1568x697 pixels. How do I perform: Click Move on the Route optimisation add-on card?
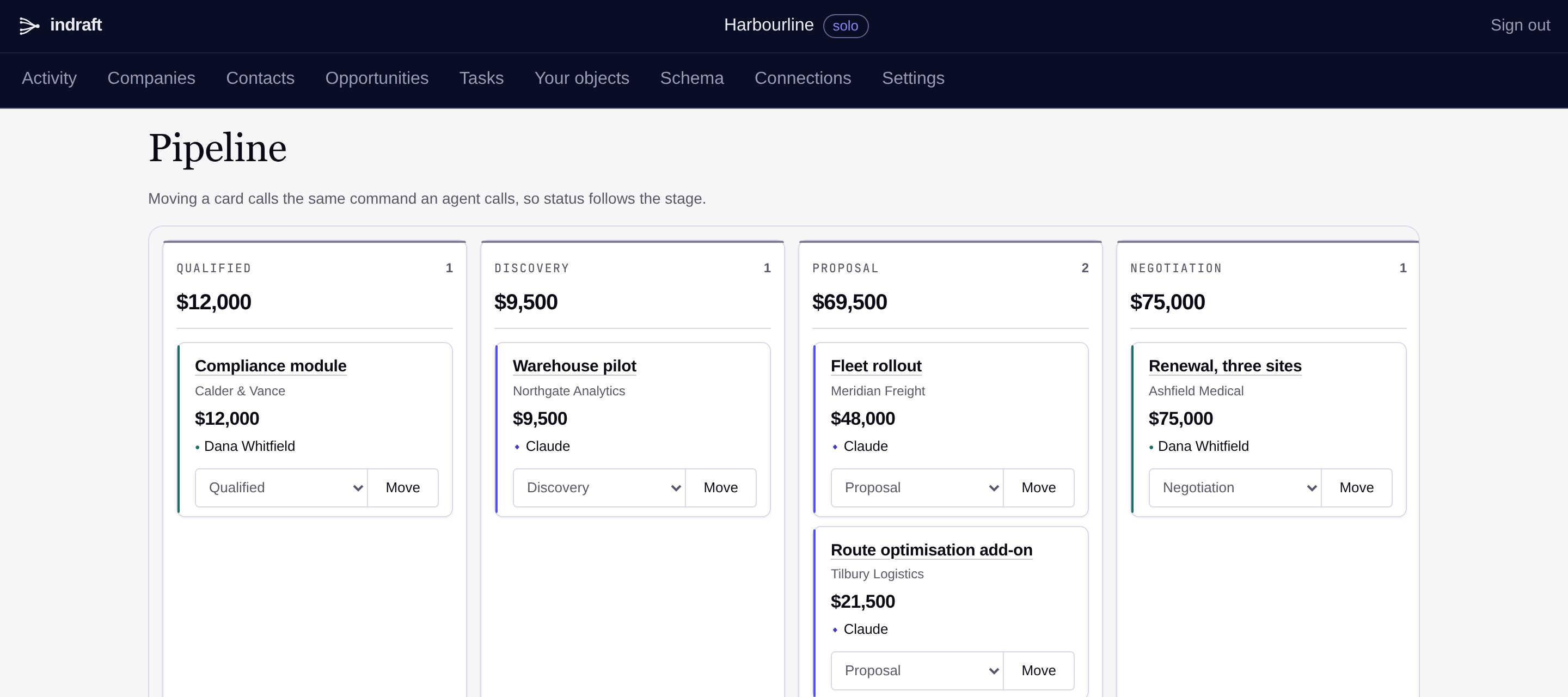pos(1038,670)
